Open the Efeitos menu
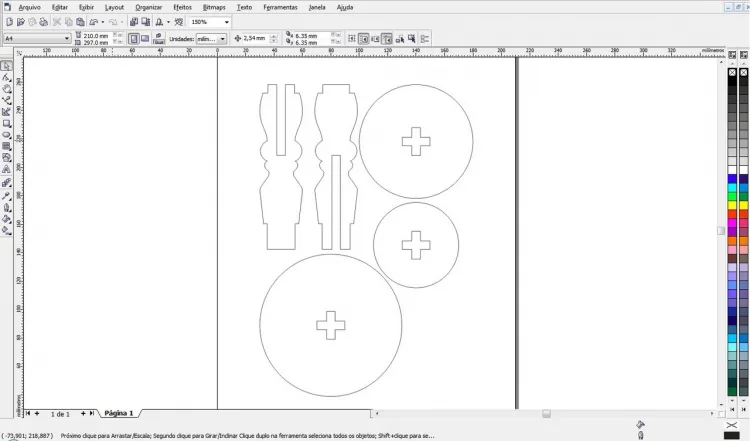The width and height of the screenshot is (750, 441). (x=182, y=7)
